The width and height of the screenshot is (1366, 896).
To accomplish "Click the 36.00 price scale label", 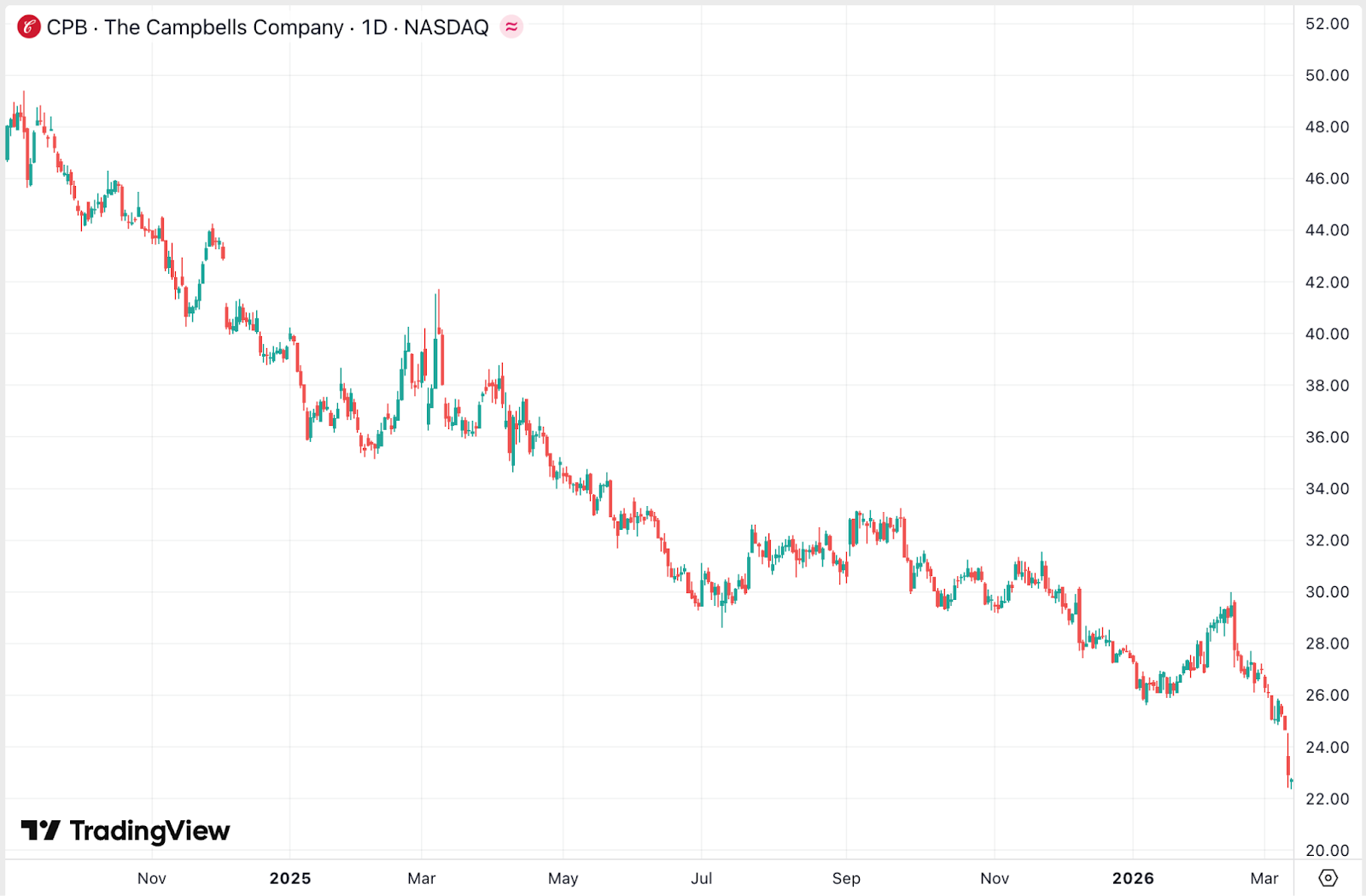I will (1327, 437).
